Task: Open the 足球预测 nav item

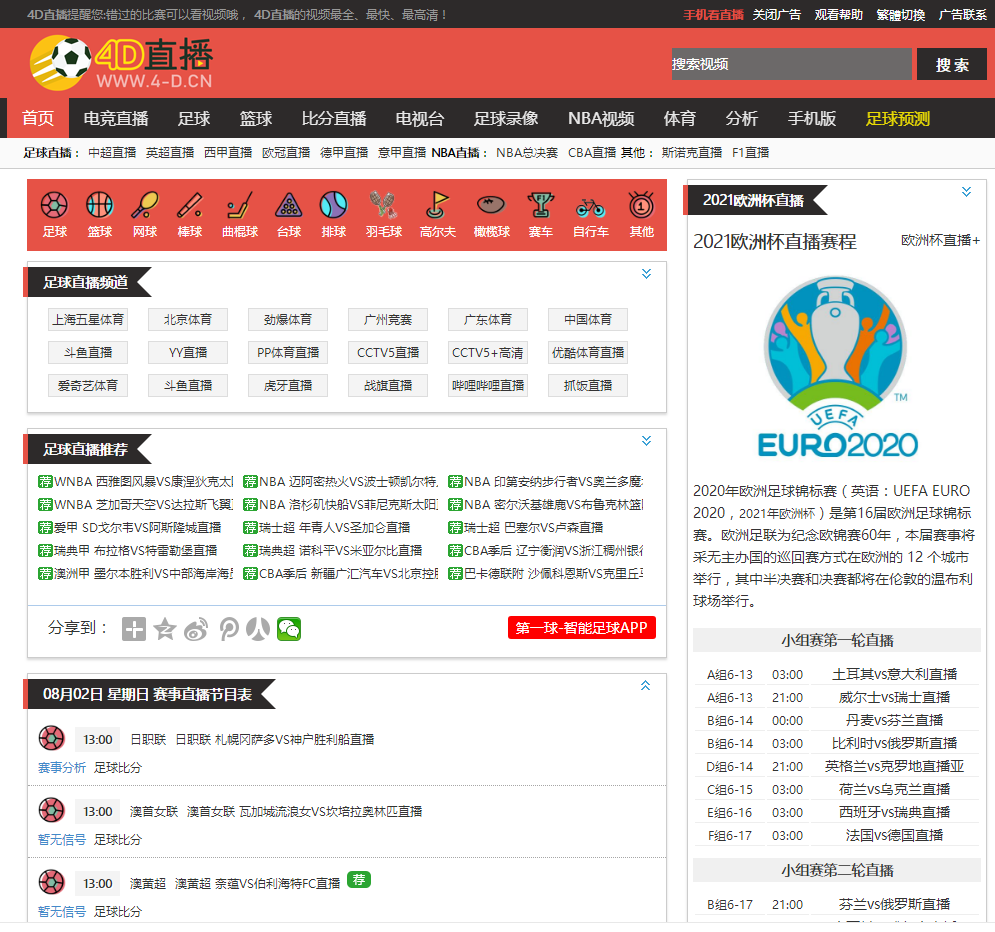Action: tap(897, 118)
